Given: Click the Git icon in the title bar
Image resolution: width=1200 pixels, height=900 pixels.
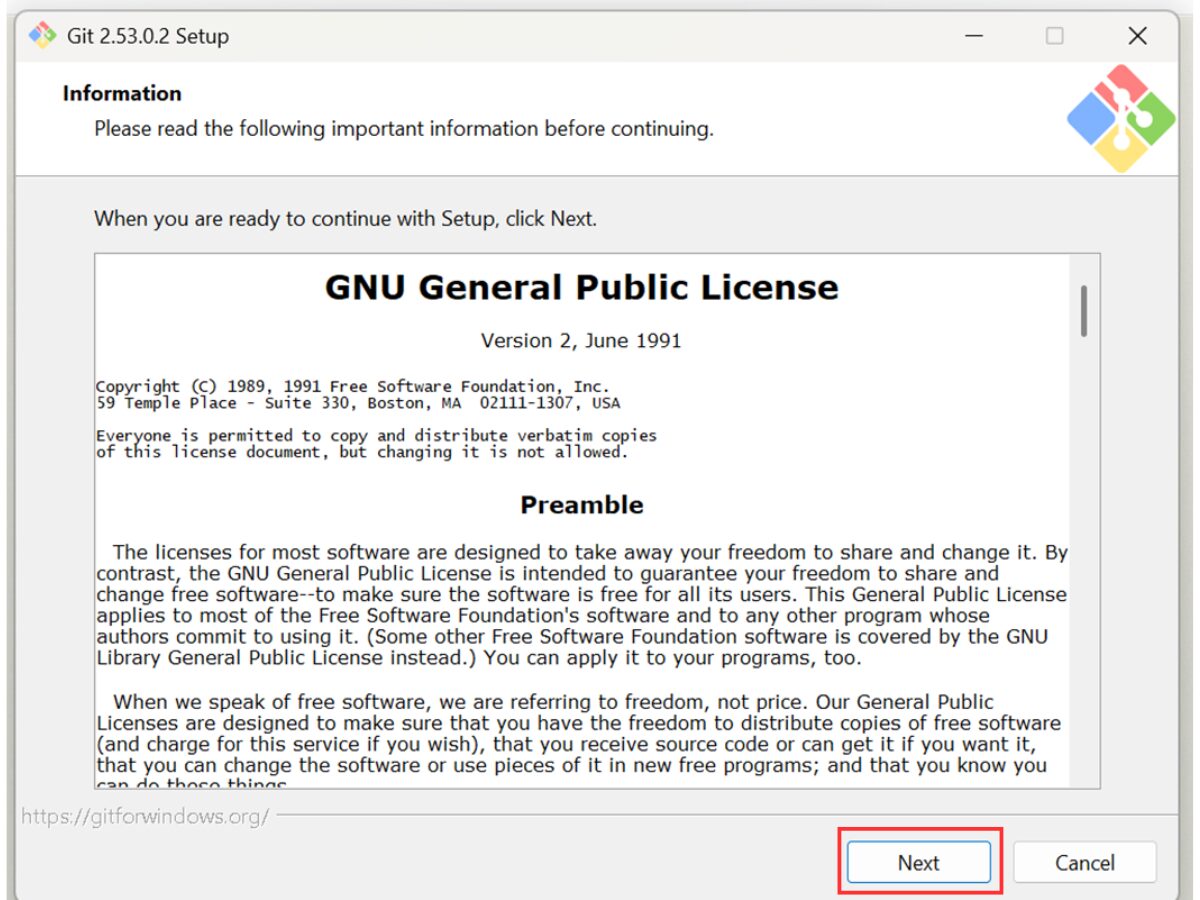Looking at the screenshot, I should click(42, 36).
